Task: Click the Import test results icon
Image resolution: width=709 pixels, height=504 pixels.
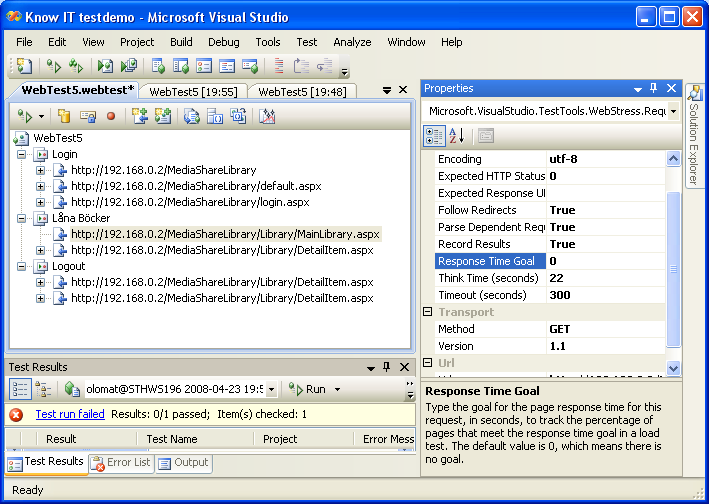Action: [72, 389]
